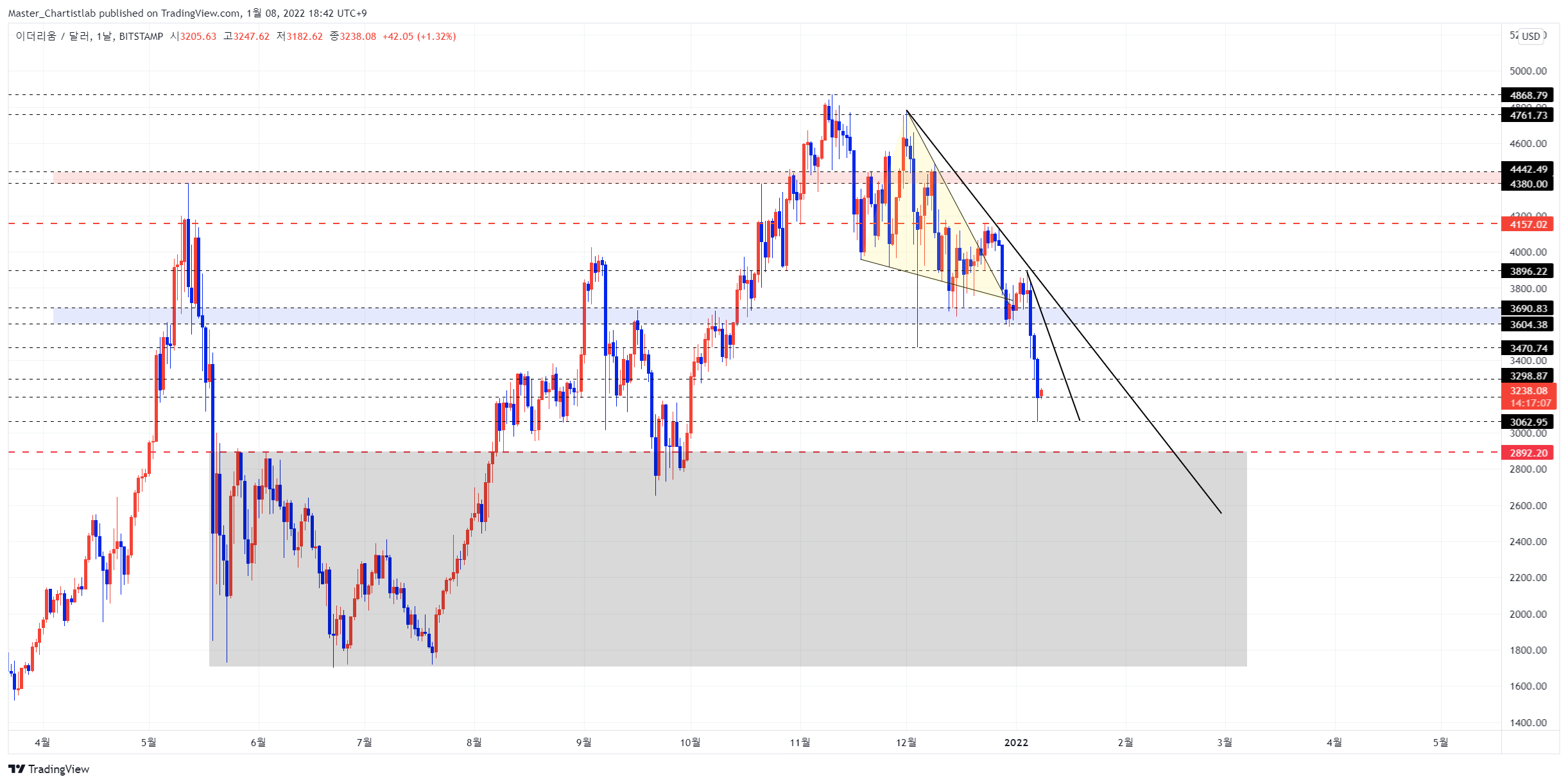Click the TradingView logo at bottom left
Image resolution: width=1568 pixels, height=784 pixels.
[x=49, y=769]
